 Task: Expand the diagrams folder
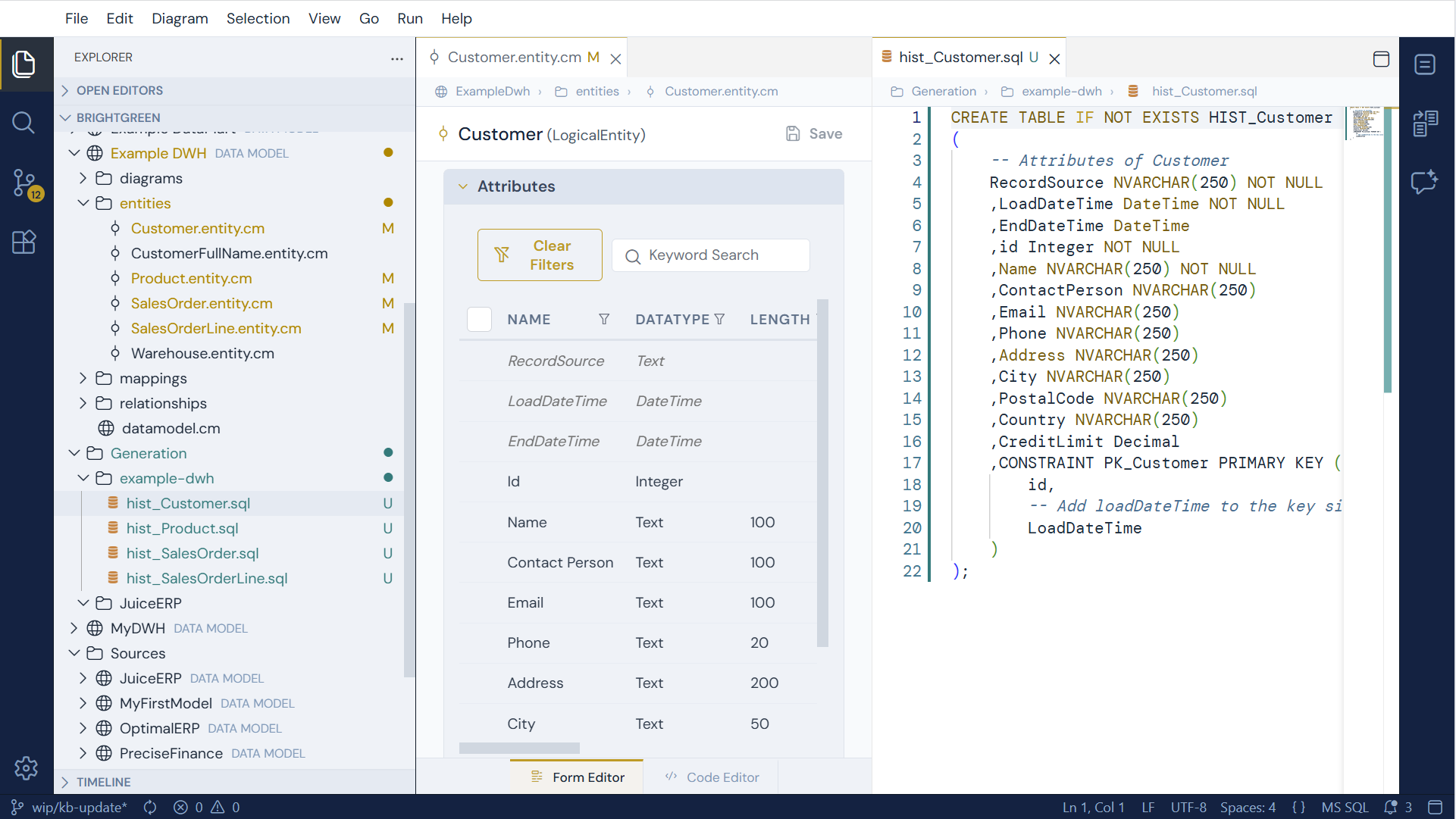point(83,178)
